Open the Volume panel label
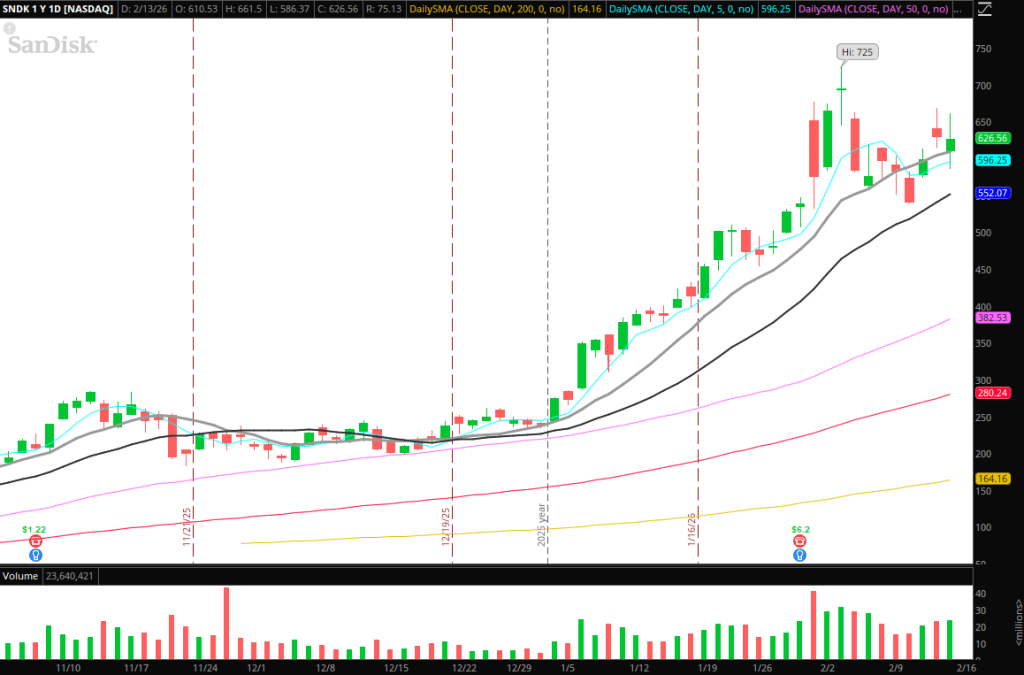1024x675 pixels. [x=20, y=576]
